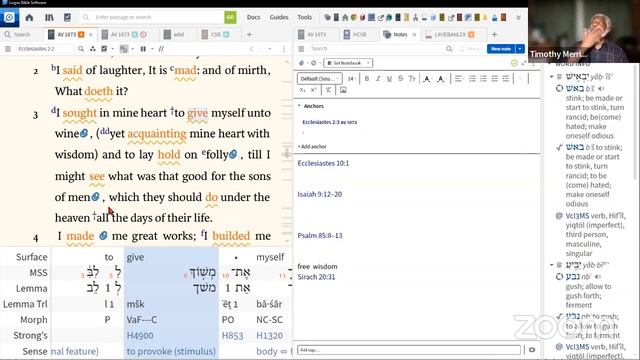Focus the passage or search command box

pos(153,17)
